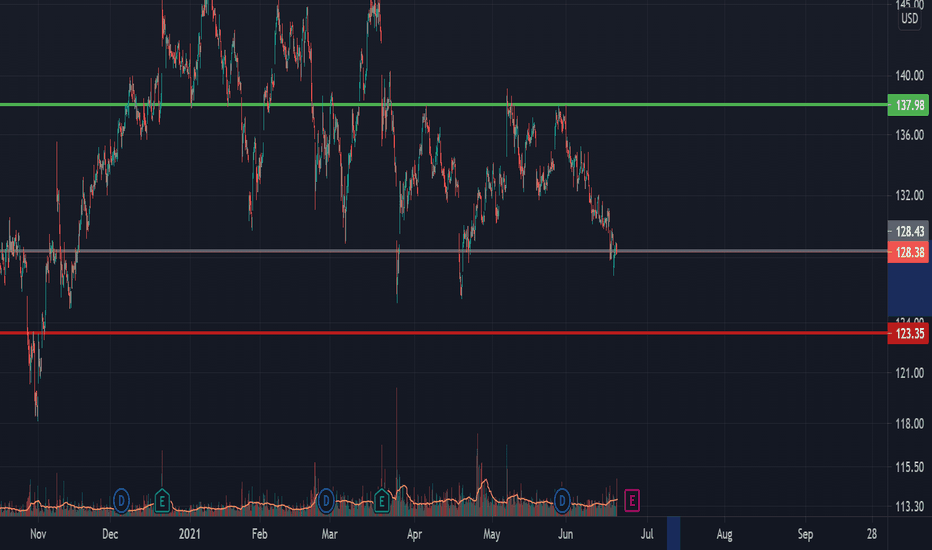932x550 pixels.
Task: Click the blue highlighted marker on time axis
Action: coord(673,533)
